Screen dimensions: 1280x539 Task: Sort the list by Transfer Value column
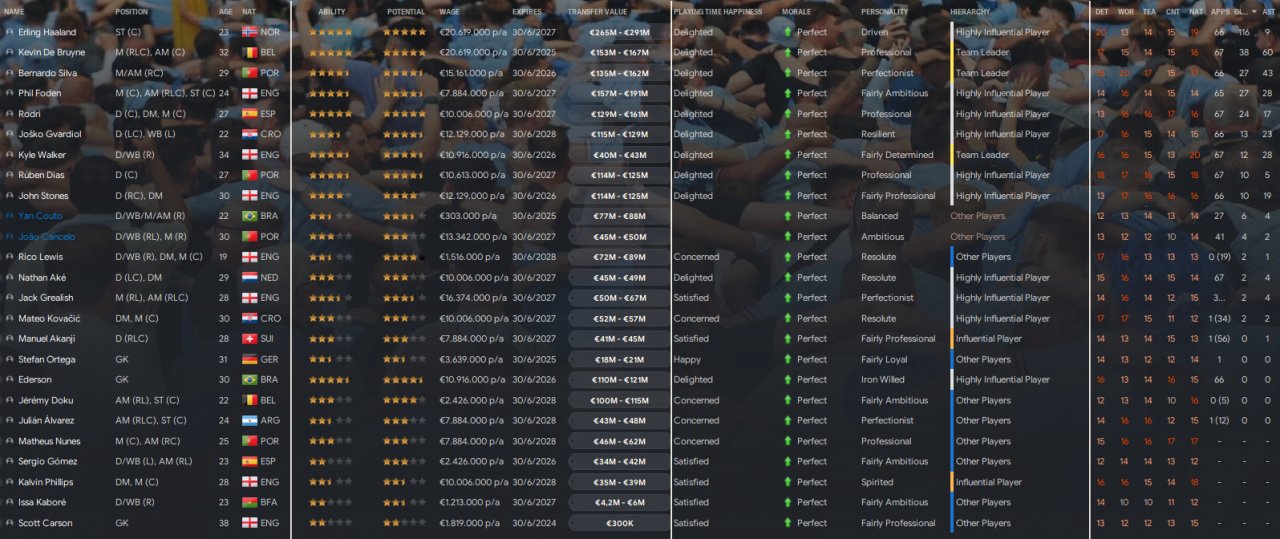click(x=597, y=11)
